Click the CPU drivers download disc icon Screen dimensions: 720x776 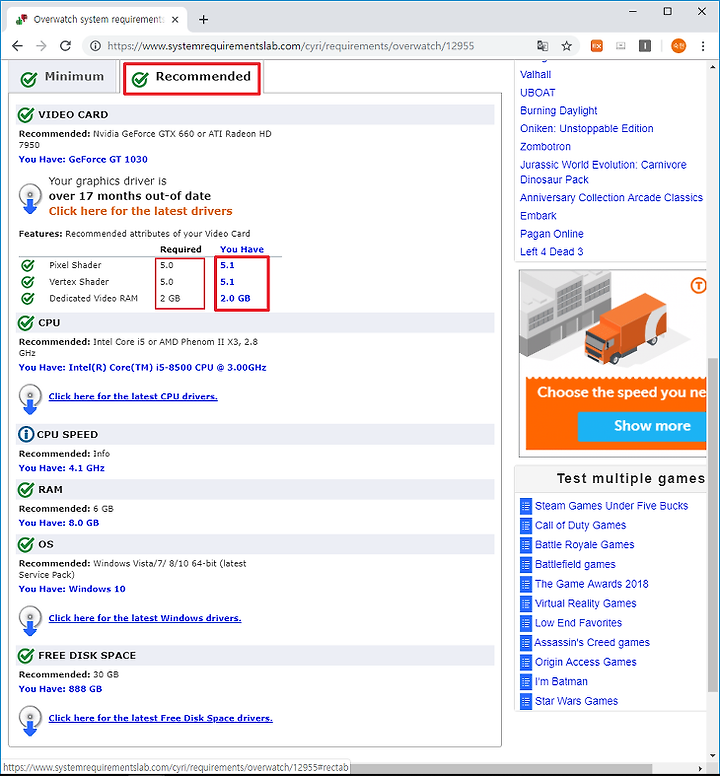(x=30, y=399)
